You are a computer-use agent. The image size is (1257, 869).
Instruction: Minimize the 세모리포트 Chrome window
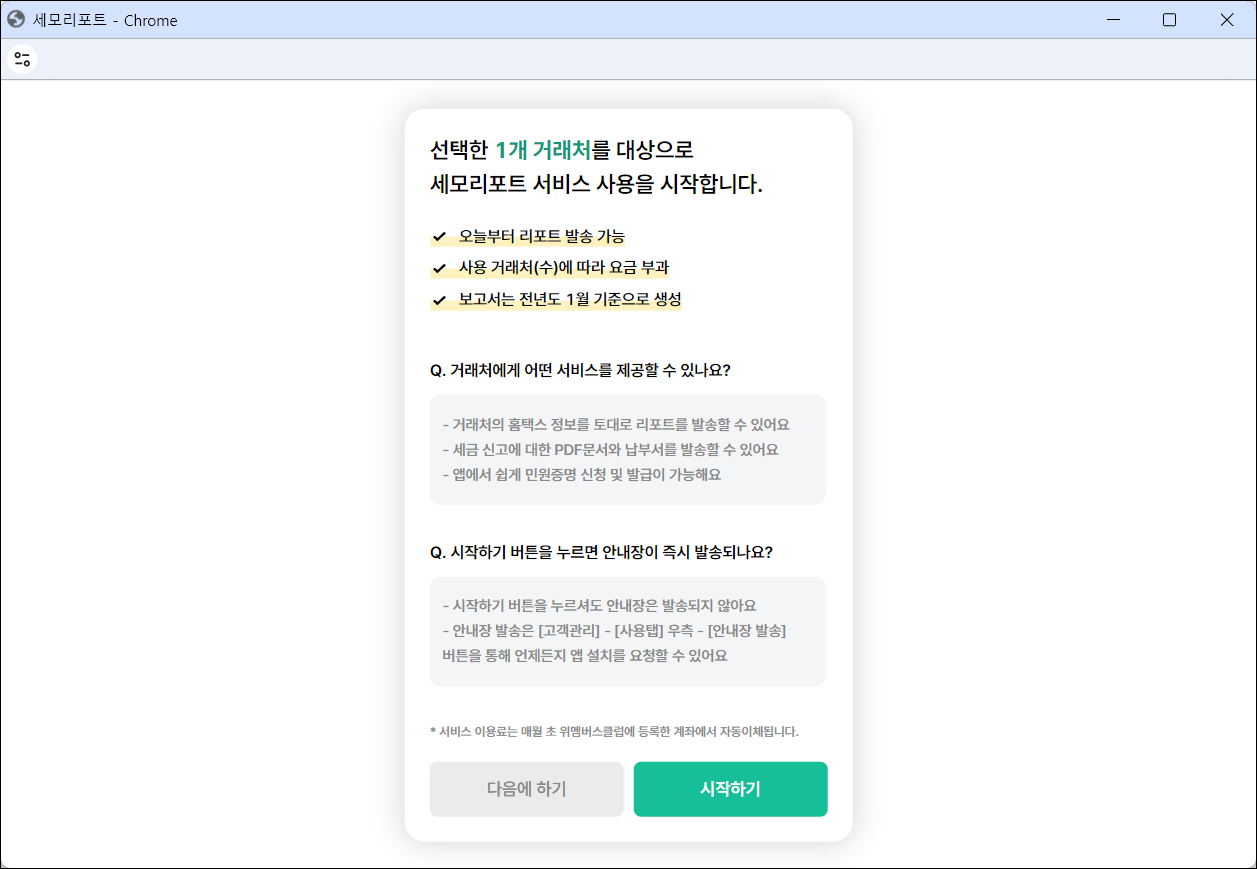(x=1112, y=20)
